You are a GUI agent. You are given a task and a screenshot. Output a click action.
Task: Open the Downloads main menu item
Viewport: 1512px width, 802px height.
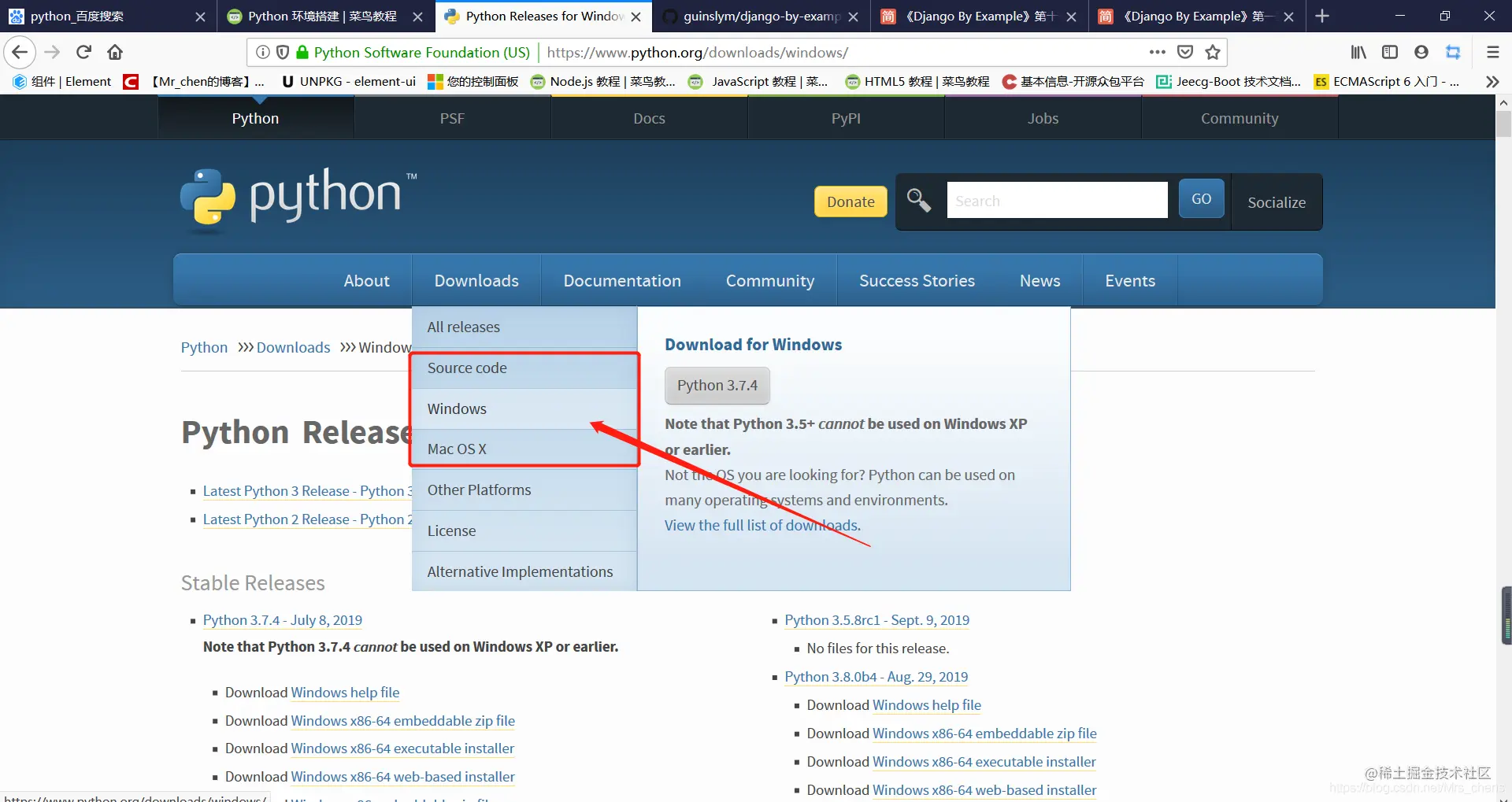(476, 281)
